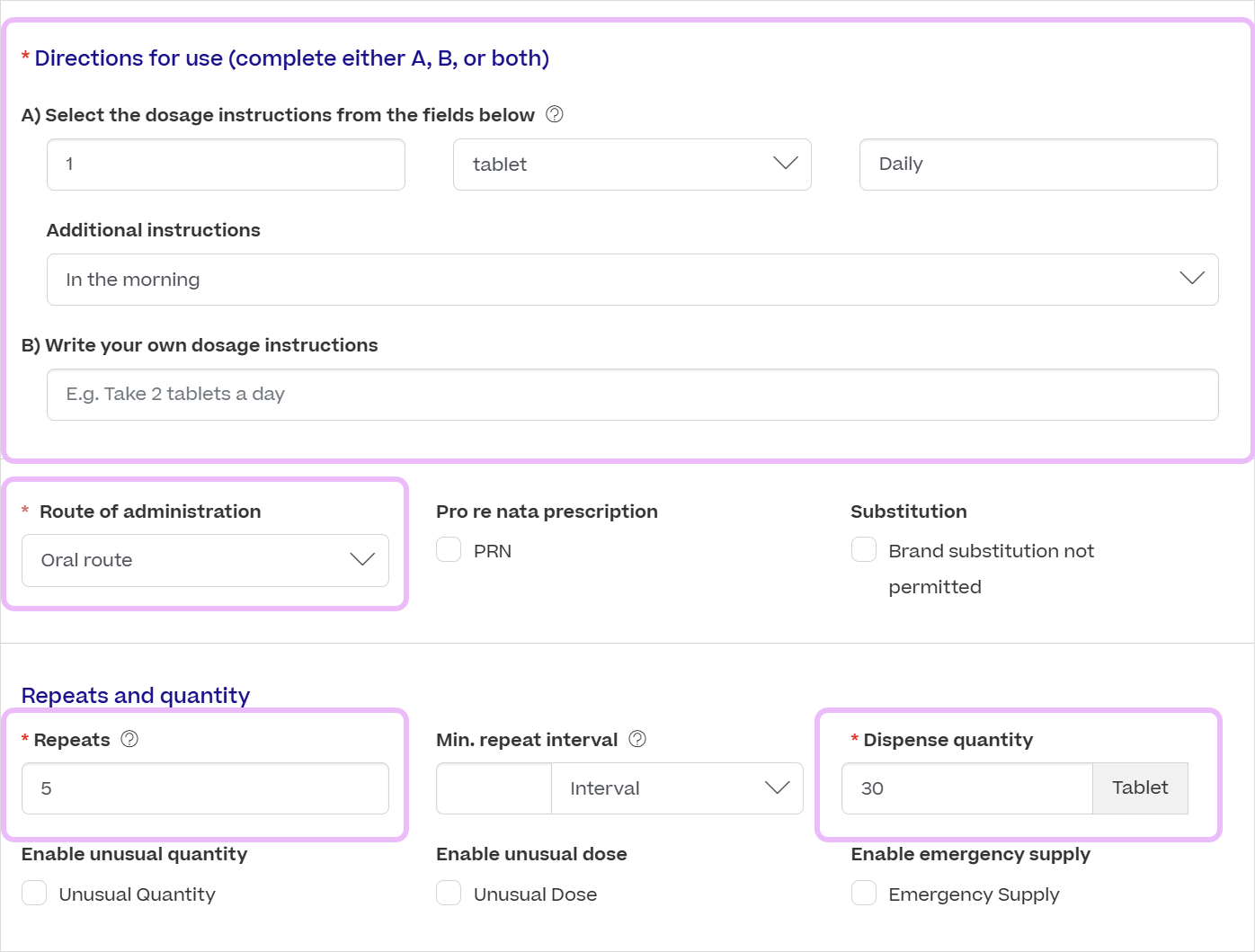This screenshot has width=1255, height=952.
Task: Click the Daily frequency field
Action: [x=1037, y=165]
